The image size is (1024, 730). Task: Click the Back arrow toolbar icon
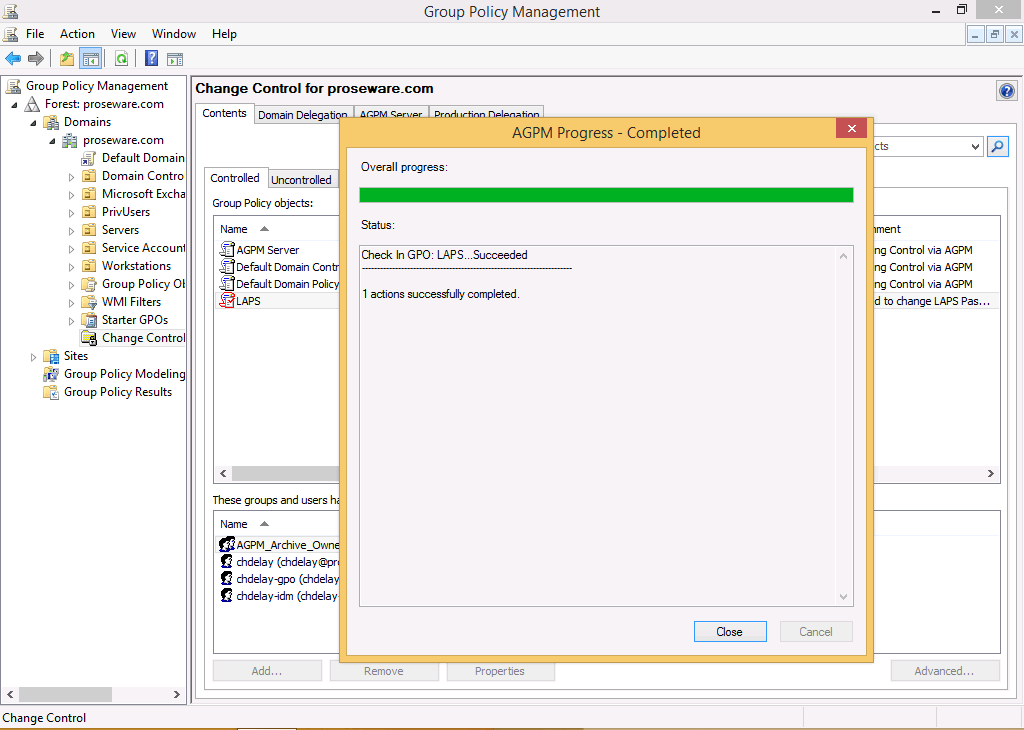pos(13,59)
